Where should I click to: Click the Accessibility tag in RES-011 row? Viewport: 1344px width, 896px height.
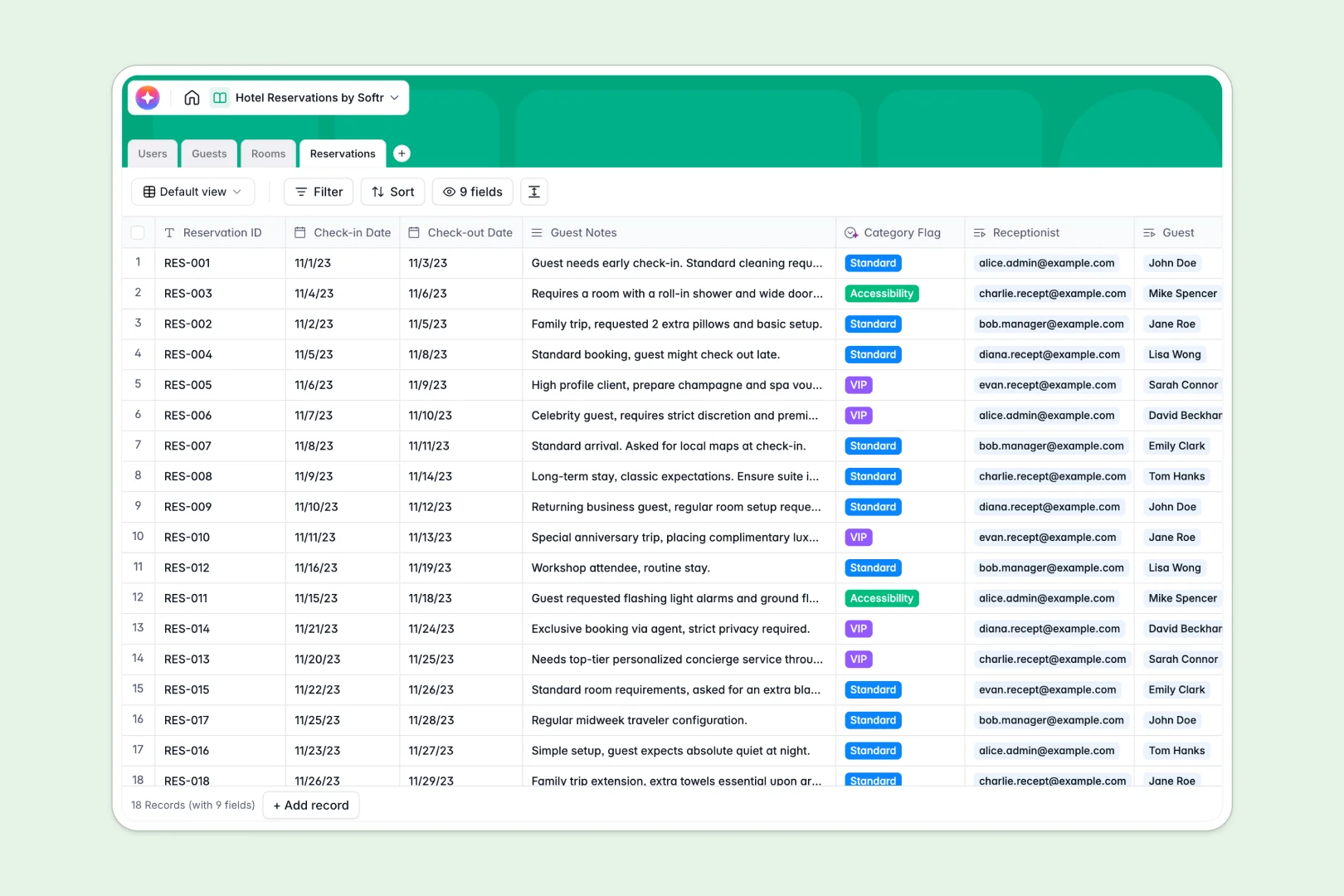pyautogui.click(x=881, y=598)
